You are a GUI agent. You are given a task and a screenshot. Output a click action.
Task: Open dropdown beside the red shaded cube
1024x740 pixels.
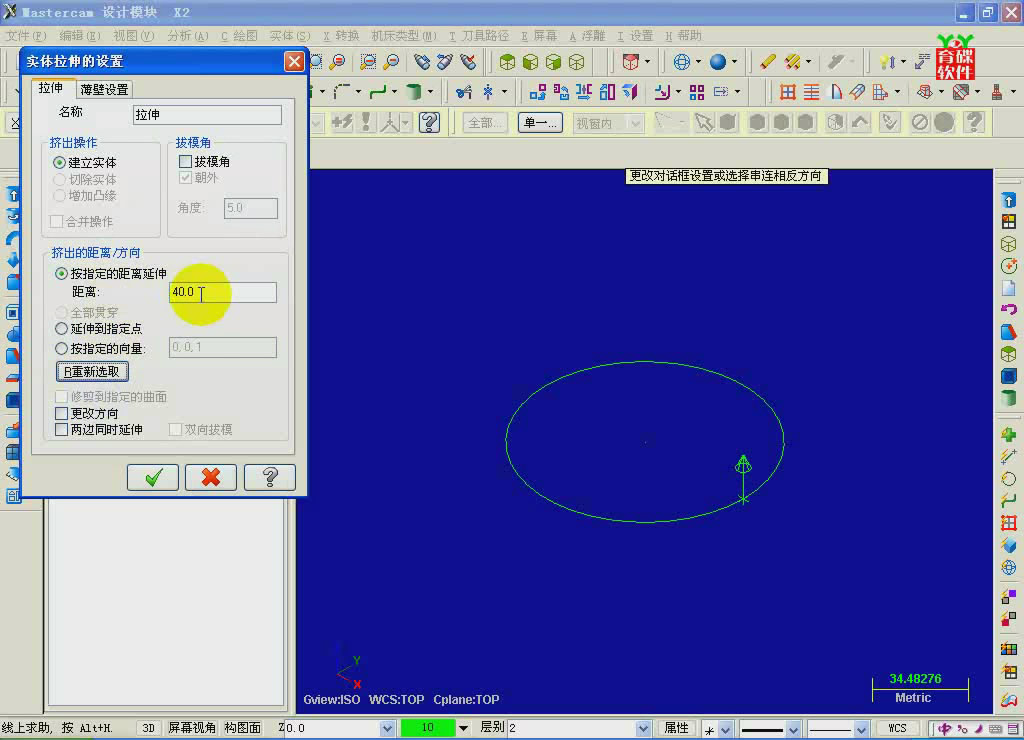point(647,62)
